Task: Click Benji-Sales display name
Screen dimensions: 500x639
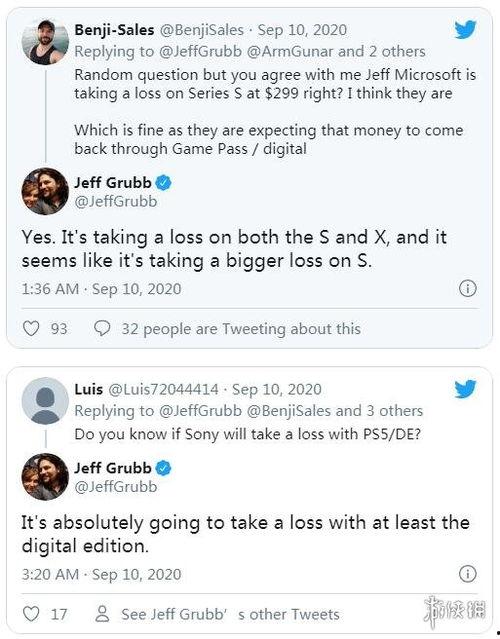Action: [114, 30]
